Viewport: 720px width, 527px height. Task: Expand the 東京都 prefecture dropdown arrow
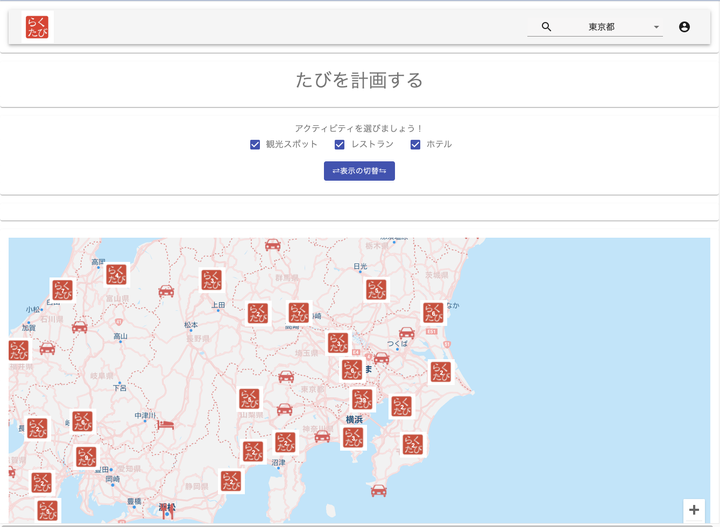pos(656,27)
